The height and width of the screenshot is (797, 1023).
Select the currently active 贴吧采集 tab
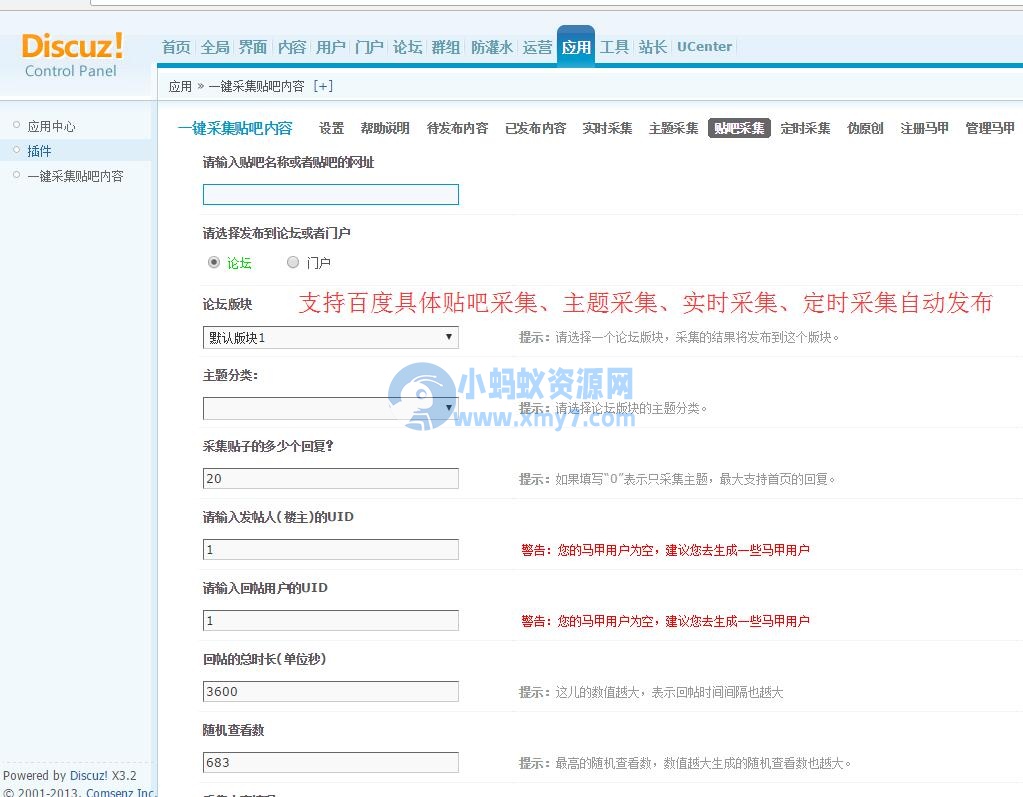tap(739, 128)
